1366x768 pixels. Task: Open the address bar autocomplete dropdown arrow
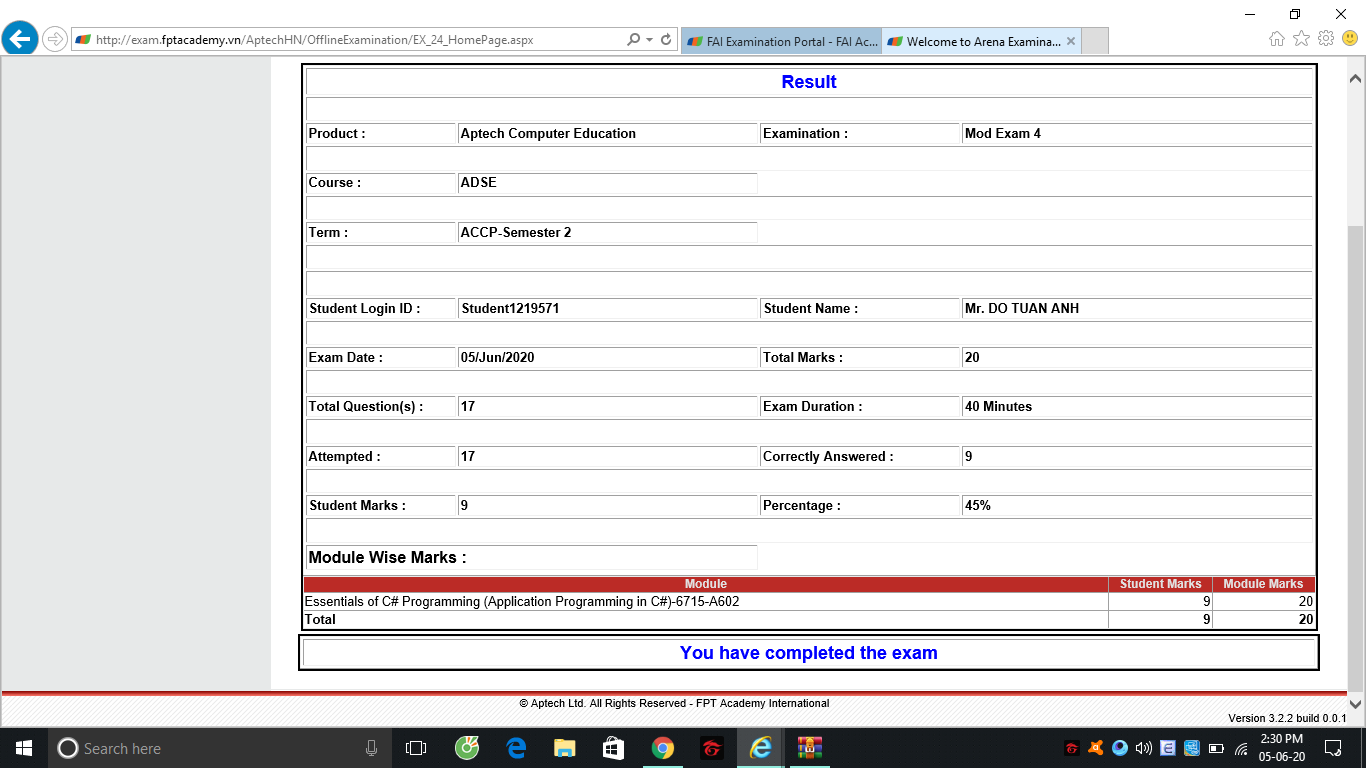click(x=650, y=40)
